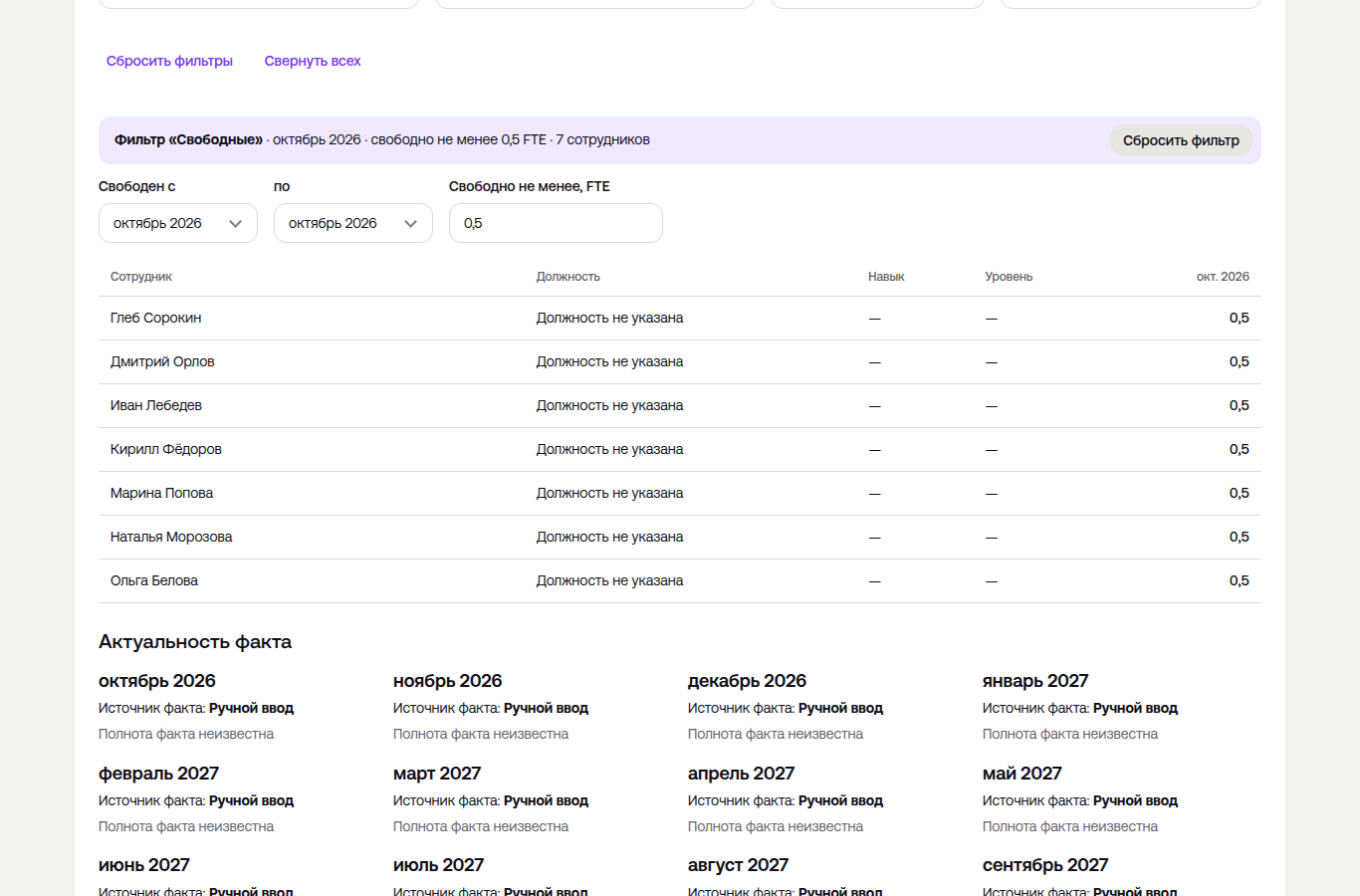Screen dimensions: 1360x896
Task: Click the «октябрь 2026» heading under Актуальность факта
Action: (157, 681)
